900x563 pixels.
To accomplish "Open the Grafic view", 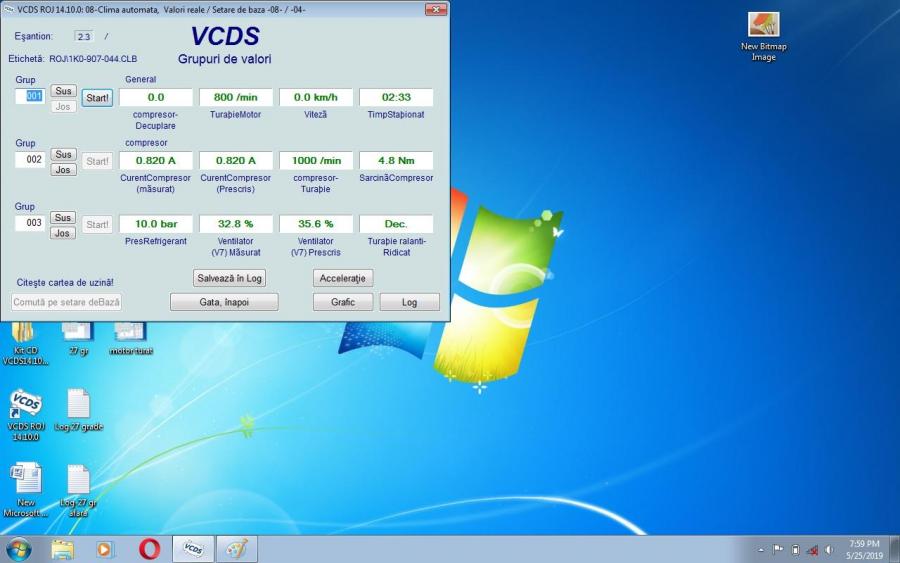I will click(x=342, y=302).
